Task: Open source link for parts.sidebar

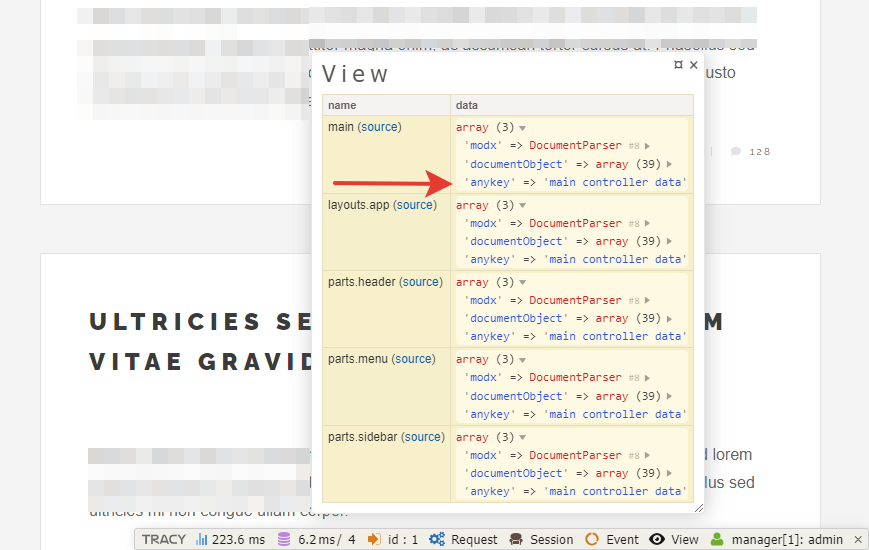Action: click(423, 437)
